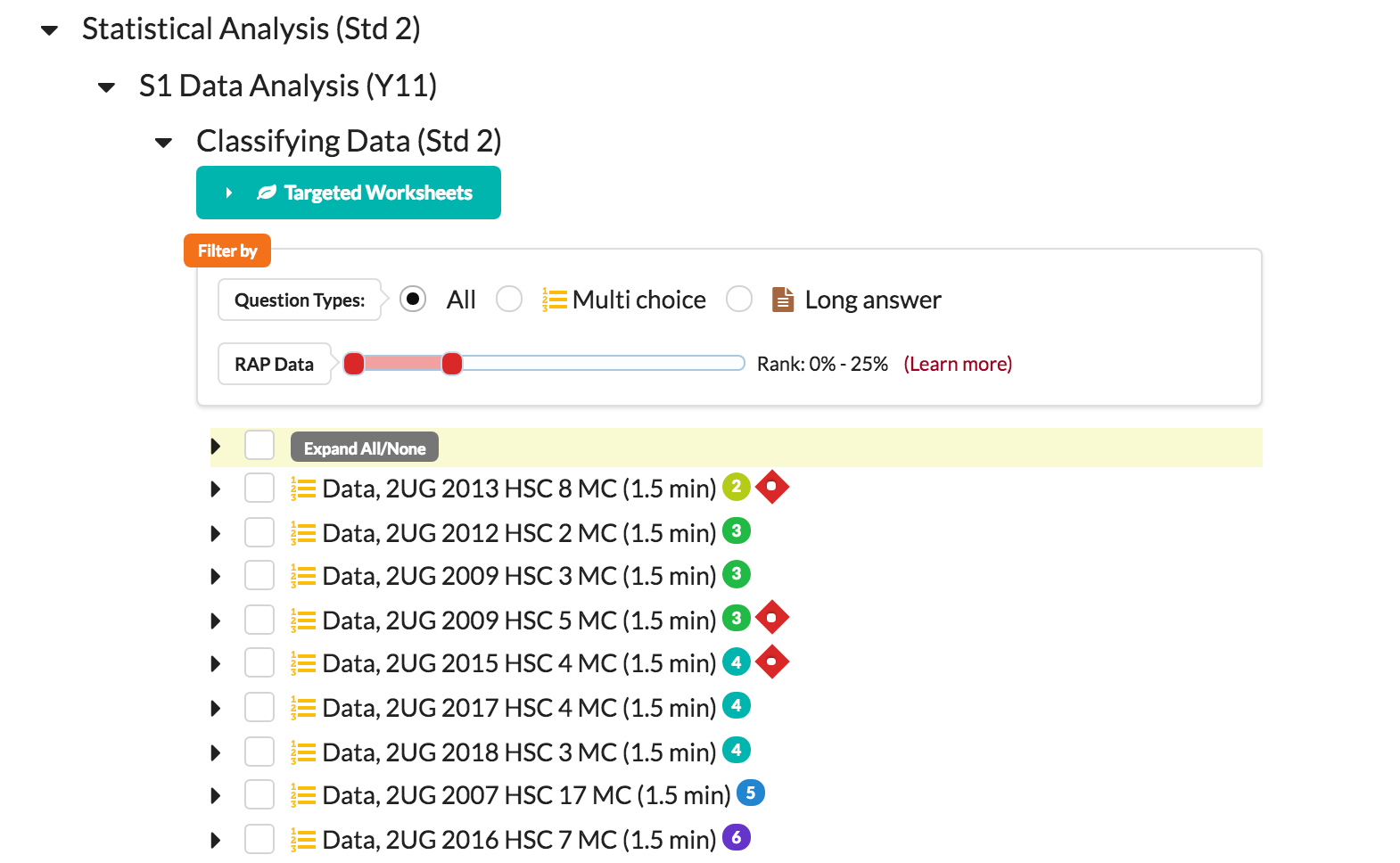Click red diamond icon beside 2015 HSC 4
Screen dimensions: 1400x863
point(771,662)
